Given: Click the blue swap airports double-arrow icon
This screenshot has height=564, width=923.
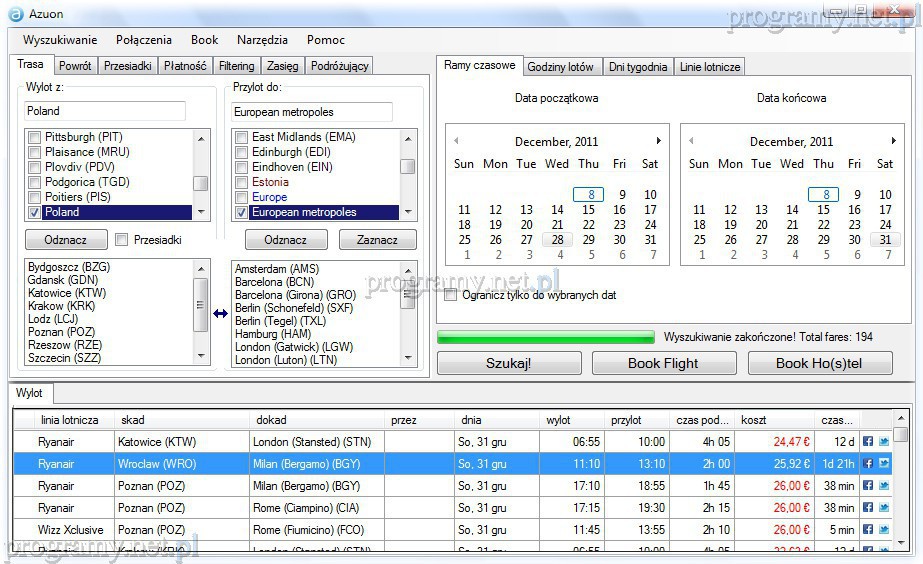Looking at the screenshot, I should (221, 314).
